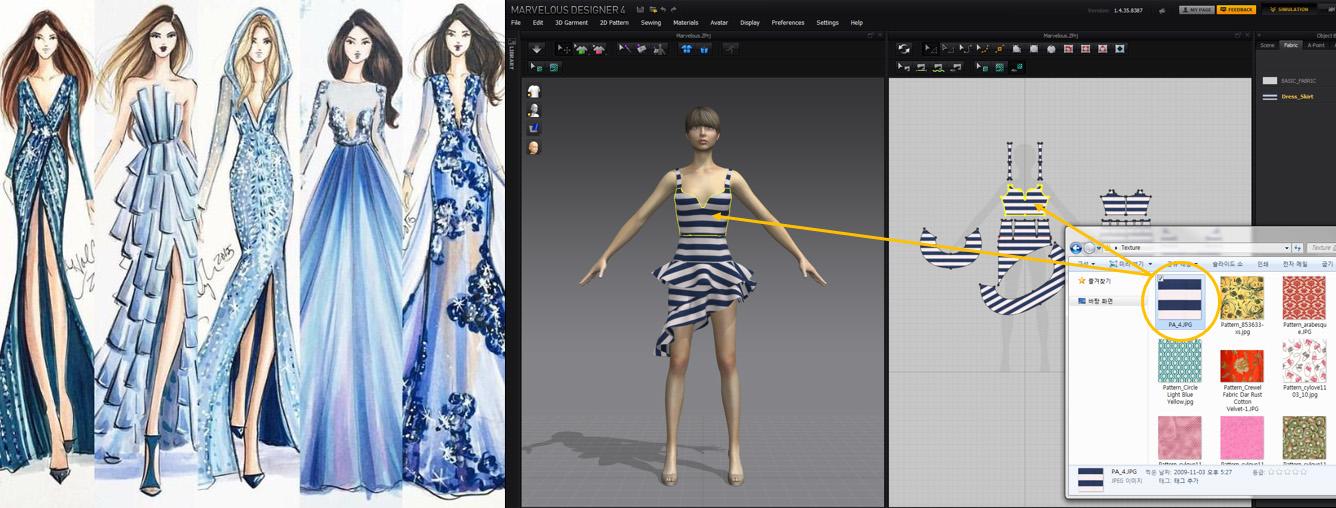
Task: Click the teal texture transform icon in 3D window
Action: [554, 67]
